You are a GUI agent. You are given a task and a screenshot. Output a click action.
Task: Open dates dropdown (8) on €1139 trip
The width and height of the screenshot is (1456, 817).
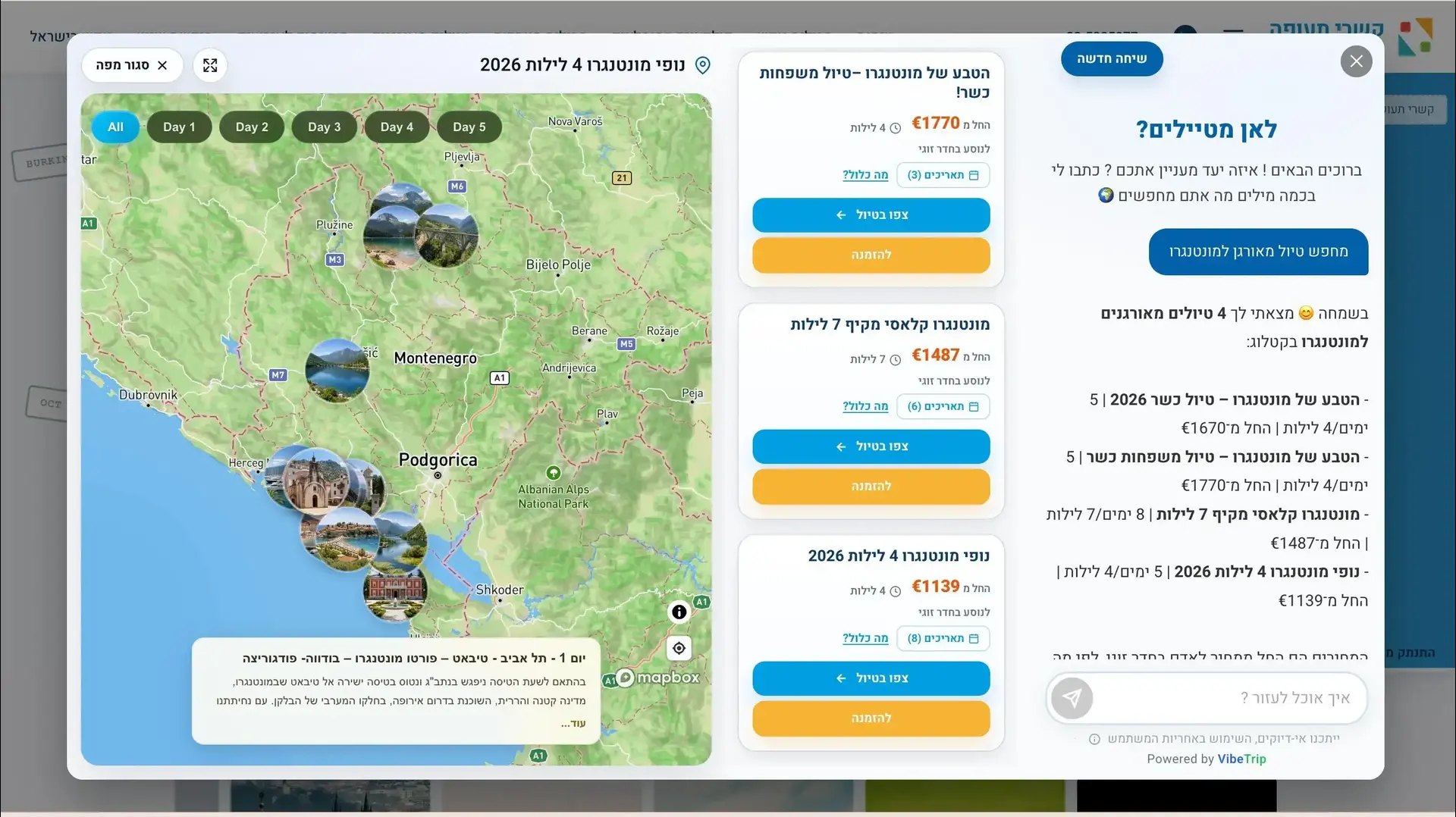[x=943, y=638]
